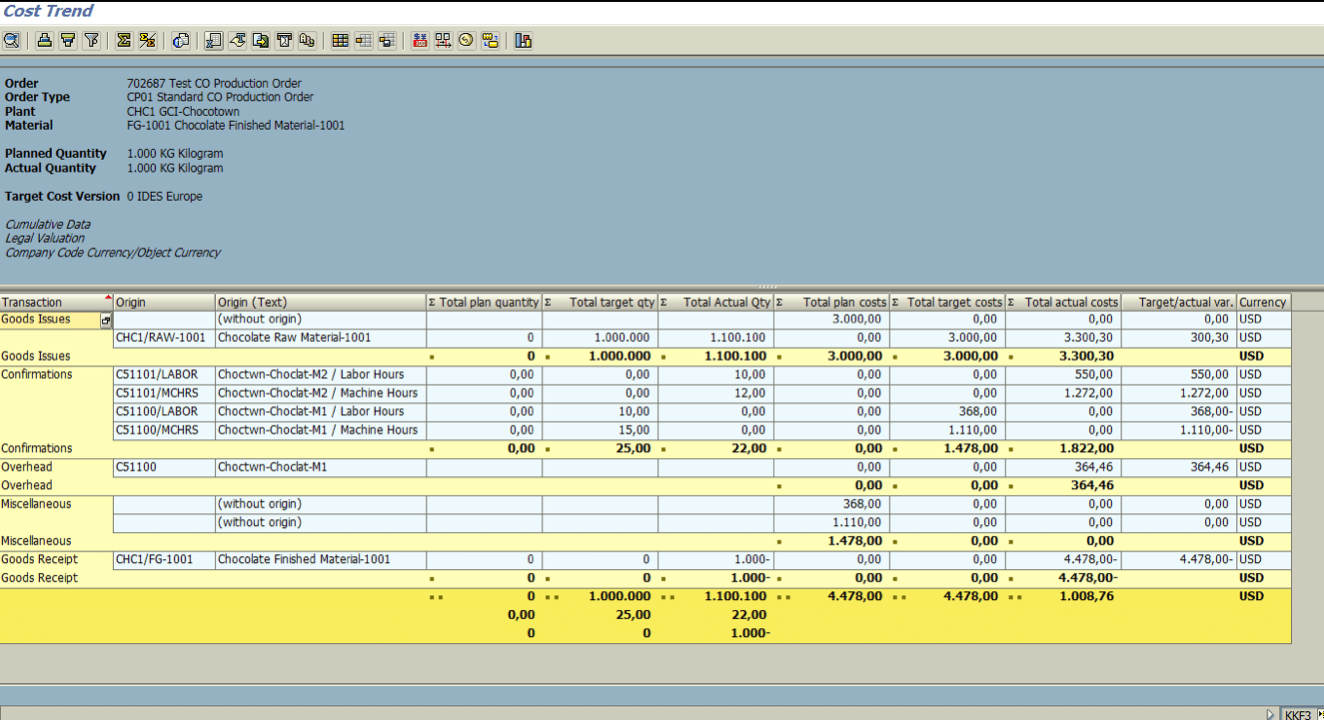Click the order text 702687 Test CO Production Order

[214, 83]
